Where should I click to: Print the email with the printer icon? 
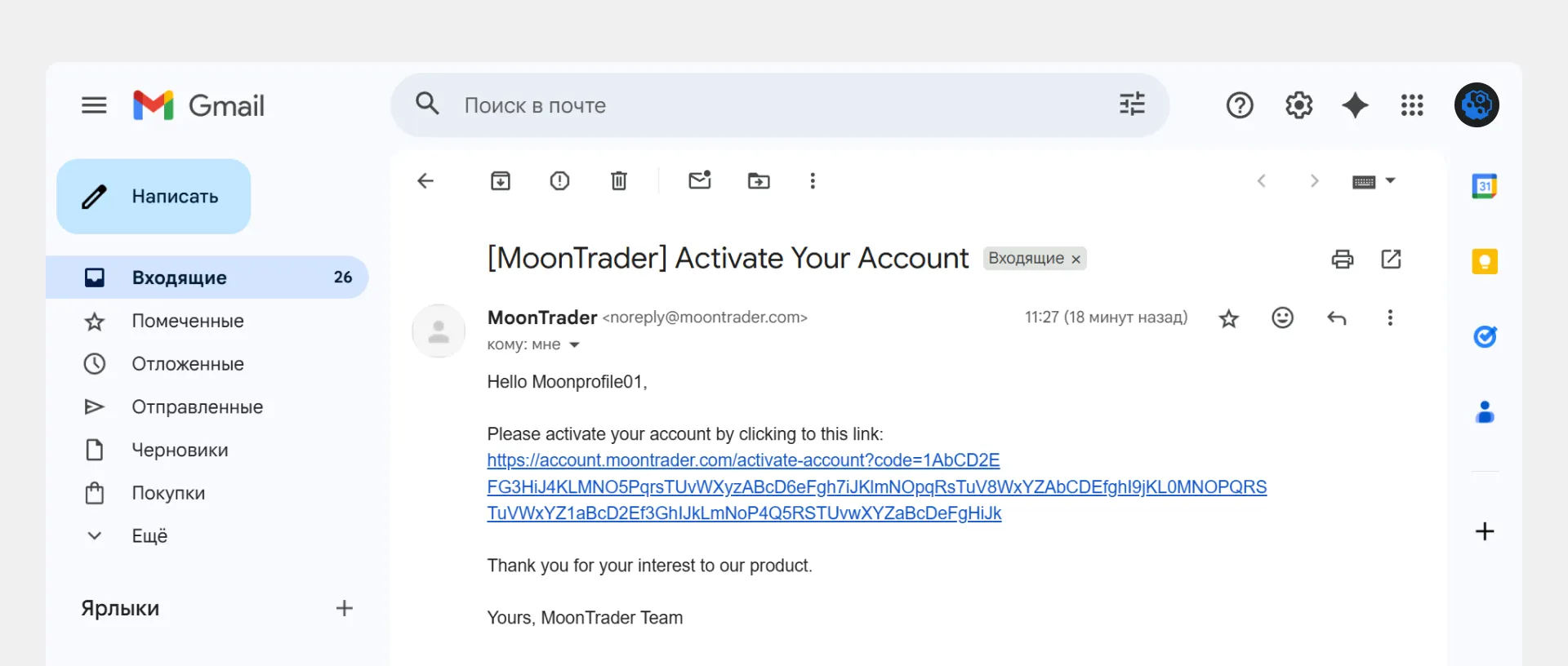coord(1343,260)
